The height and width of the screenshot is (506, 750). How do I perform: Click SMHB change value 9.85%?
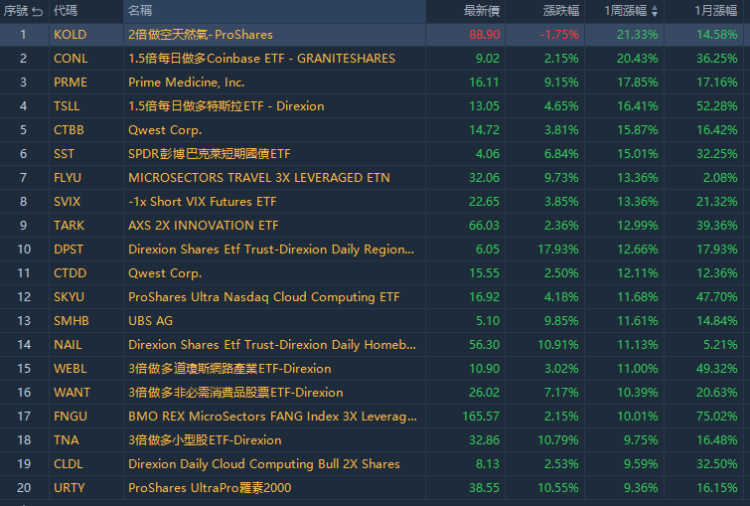click(x=561, y=321)
